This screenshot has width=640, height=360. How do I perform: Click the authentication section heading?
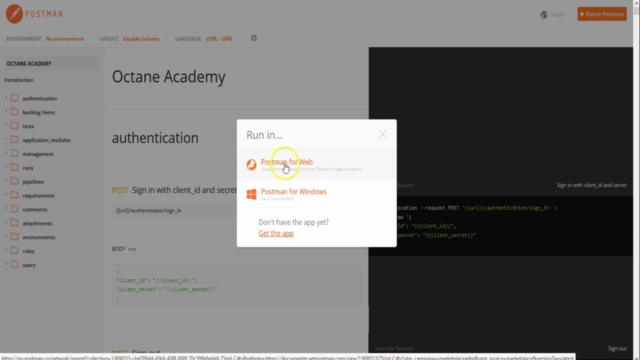155,138
